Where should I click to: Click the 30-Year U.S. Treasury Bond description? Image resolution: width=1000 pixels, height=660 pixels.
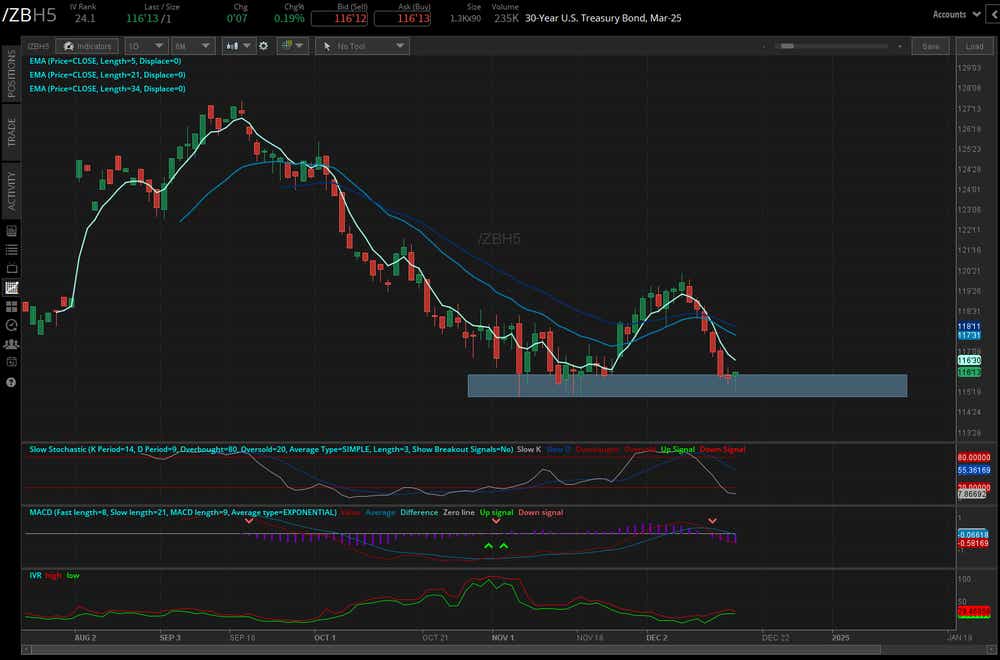(603, 18)
